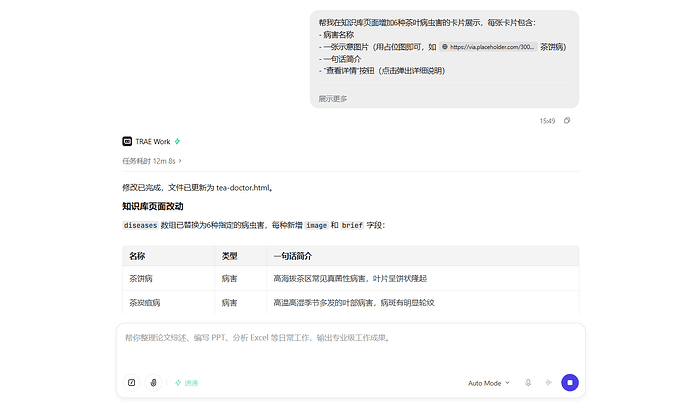Expand the 任务耗时 12m 8s details
The image size is (690, 403).
[152, 161]
